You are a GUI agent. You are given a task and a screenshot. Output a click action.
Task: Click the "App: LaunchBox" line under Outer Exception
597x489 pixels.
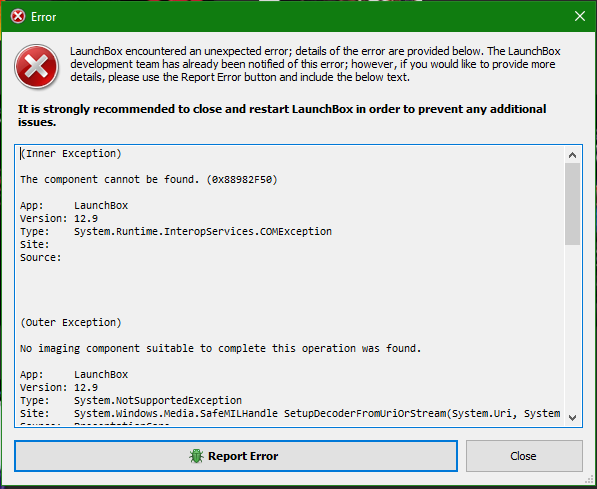[x=74, y=375]
